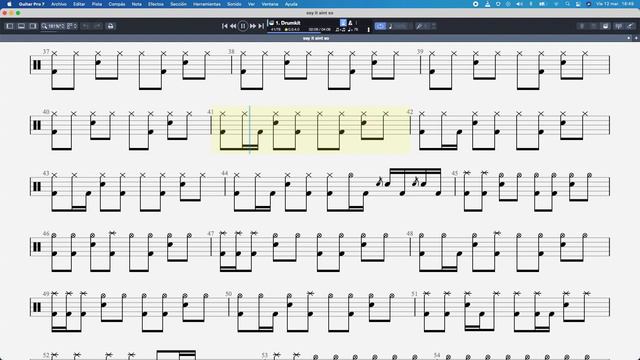The image size is (640, 360).
Task: Click the macOS volume icon in menu bar
Action: [x=519, y=4]
